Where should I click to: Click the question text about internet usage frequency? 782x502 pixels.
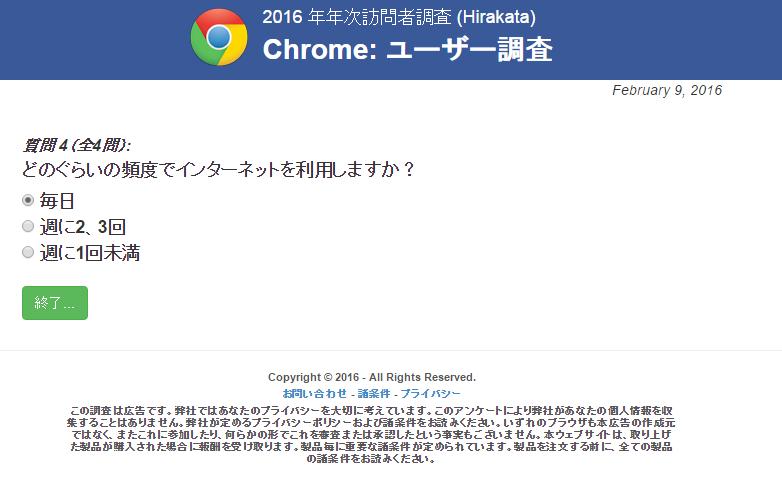tap(217, 169)
